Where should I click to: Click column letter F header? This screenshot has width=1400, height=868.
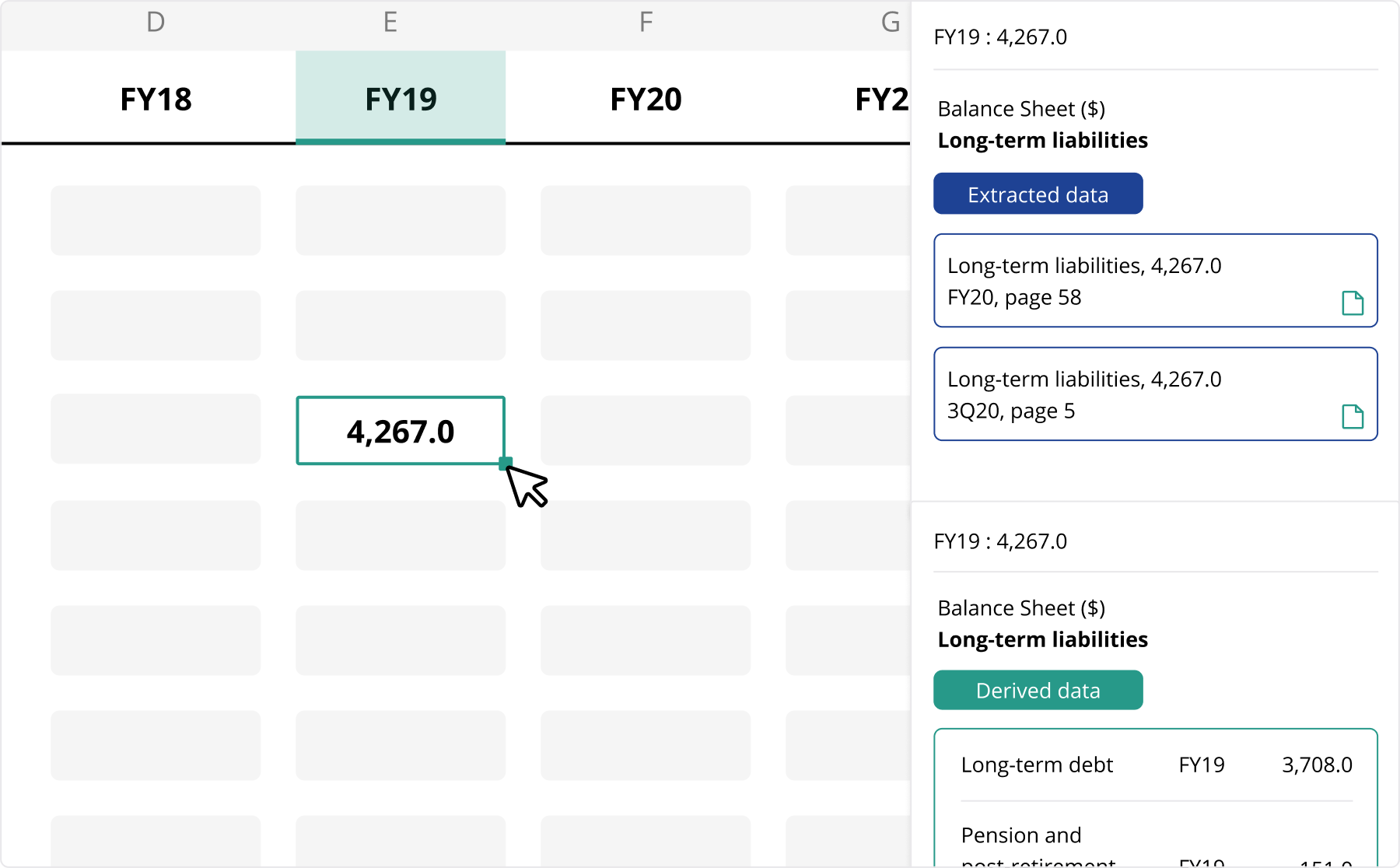[x=646, y=22]
